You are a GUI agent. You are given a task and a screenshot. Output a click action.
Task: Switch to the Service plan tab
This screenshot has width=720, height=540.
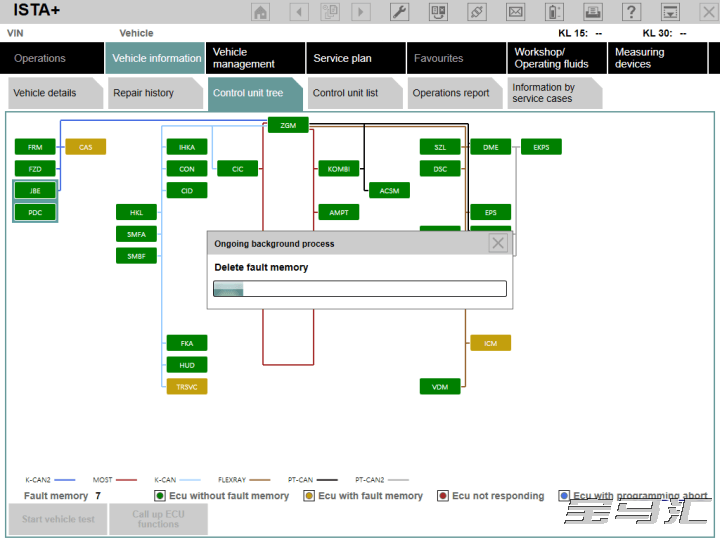point(356,58)
